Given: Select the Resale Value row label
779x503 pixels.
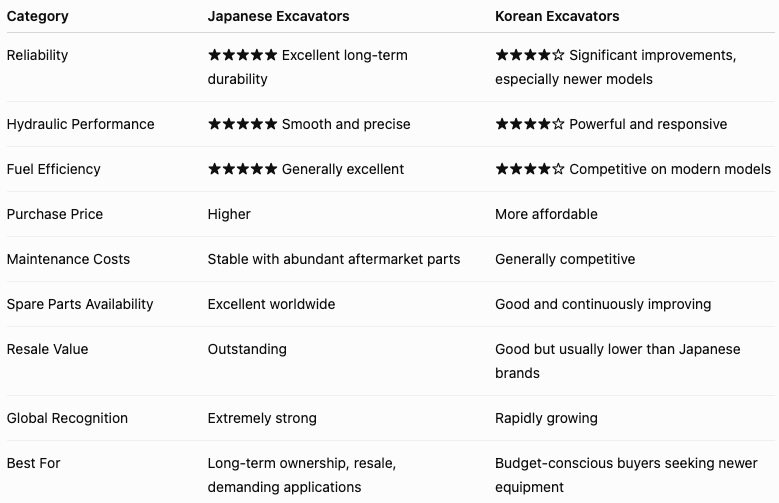Looking at the screenshot, I should tap(47, 349).
